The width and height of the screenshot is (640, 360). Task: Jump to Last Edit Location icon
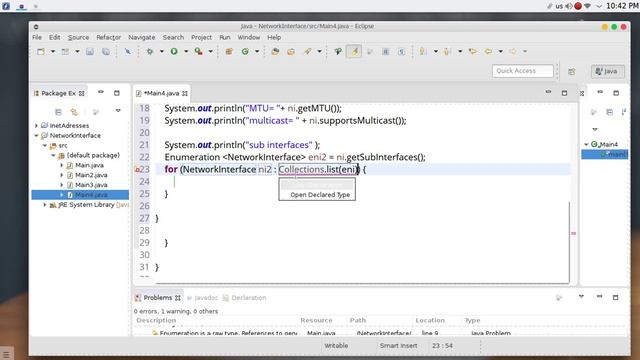pyautogui.click(x=473, y=51)
